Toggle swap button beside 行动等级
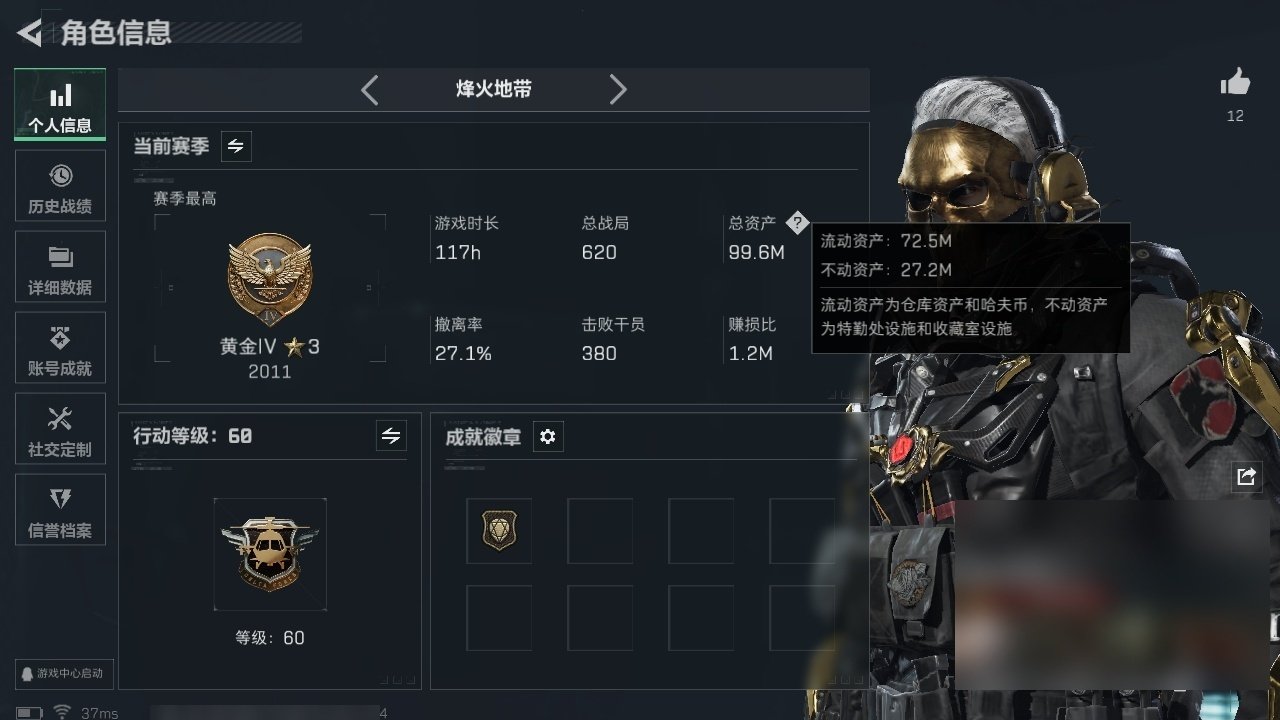 tap(391, 436)
